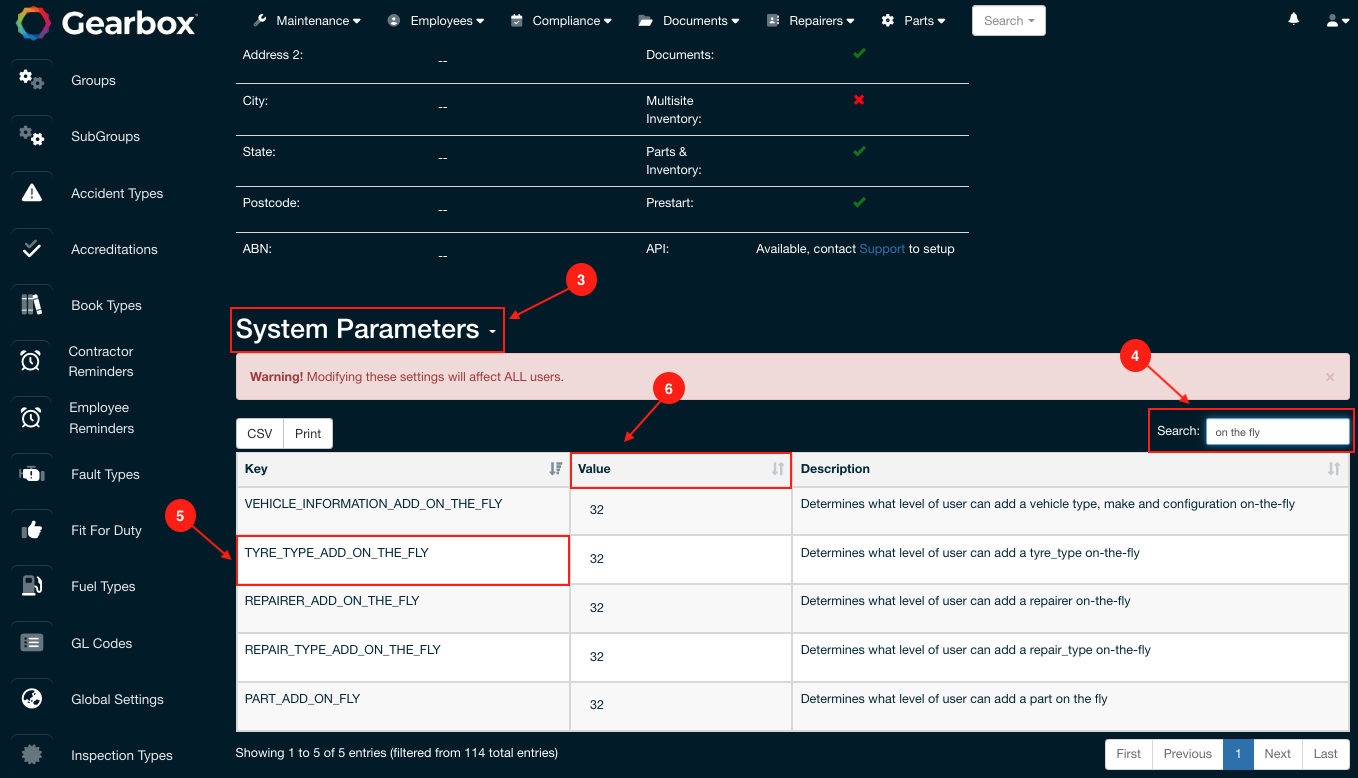This screenshot has width=1358, height=778.
Task: Click the Gearbox logo icon
Action: click(33, 23)
